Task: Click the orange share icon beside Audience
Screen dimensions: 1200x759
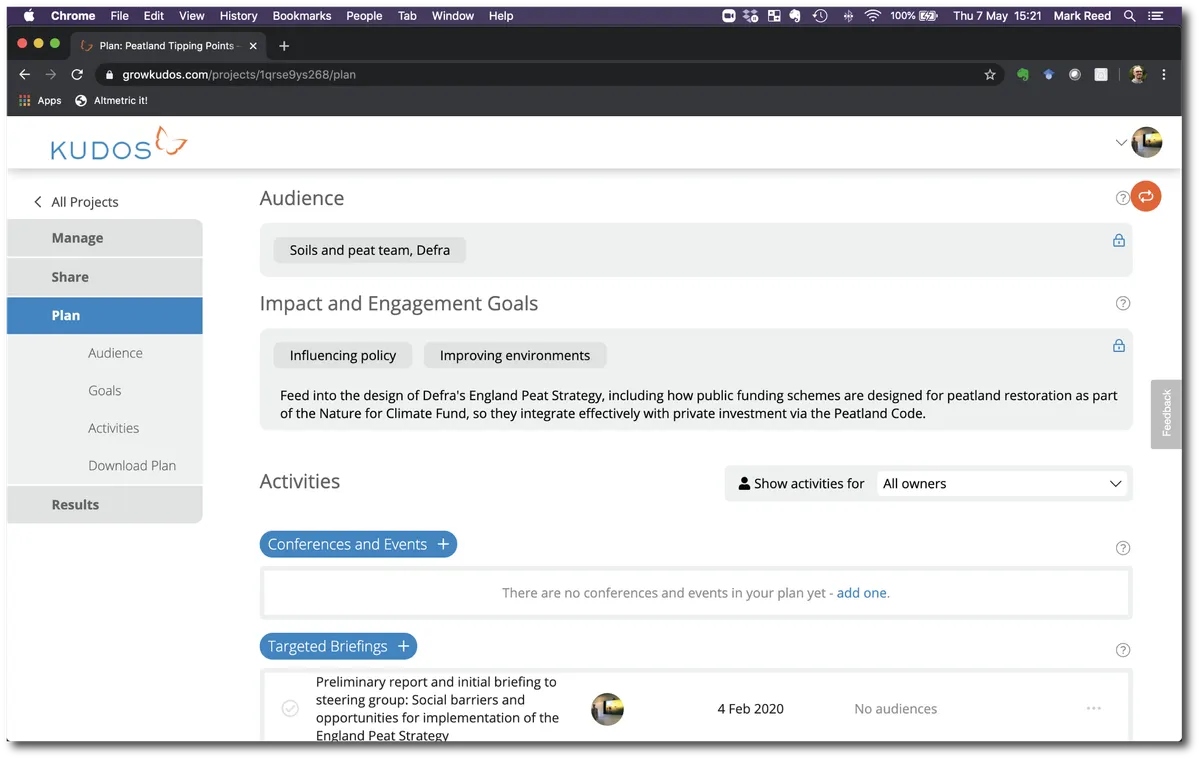Action: [x=1146, y=196]
